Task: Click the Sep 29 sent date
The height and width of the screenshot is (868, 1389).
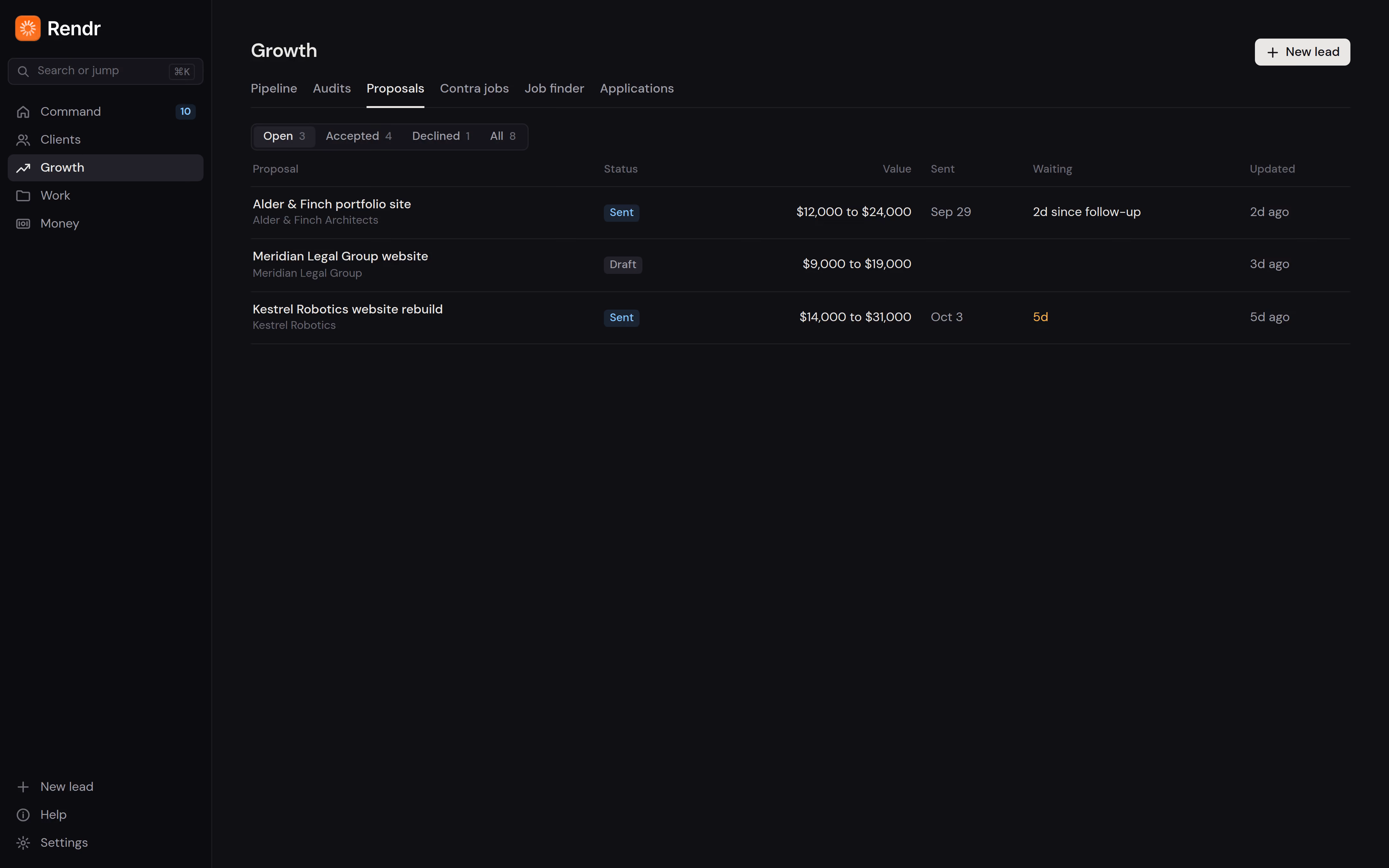Action: pos(950,212)
